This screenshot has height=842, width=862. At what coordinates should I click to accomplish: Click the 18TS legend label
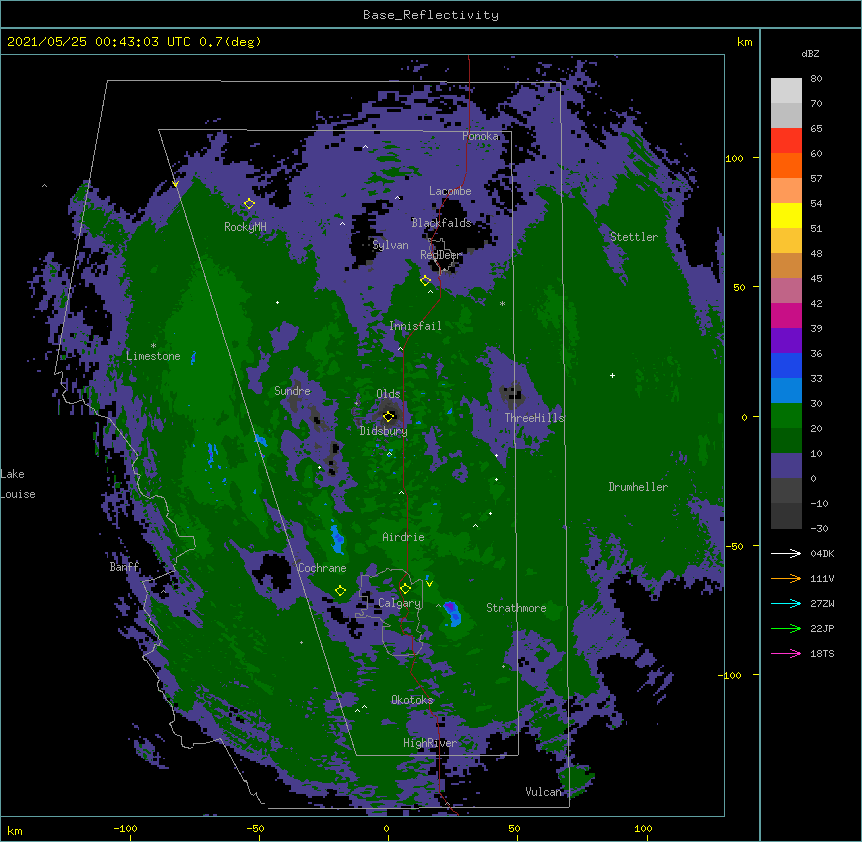822,653
